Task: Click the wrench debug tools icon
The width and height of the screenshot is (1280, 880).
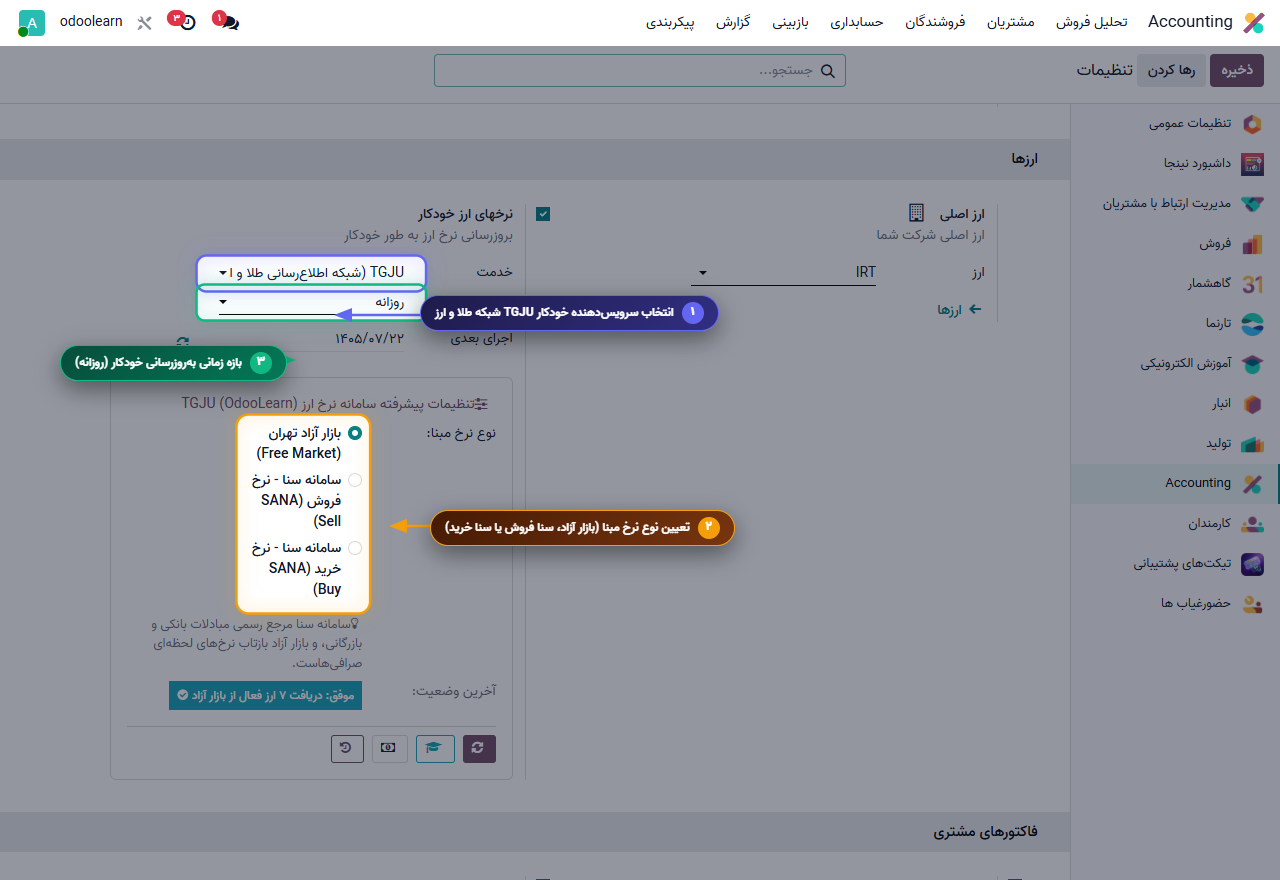Action: (145, 22)
